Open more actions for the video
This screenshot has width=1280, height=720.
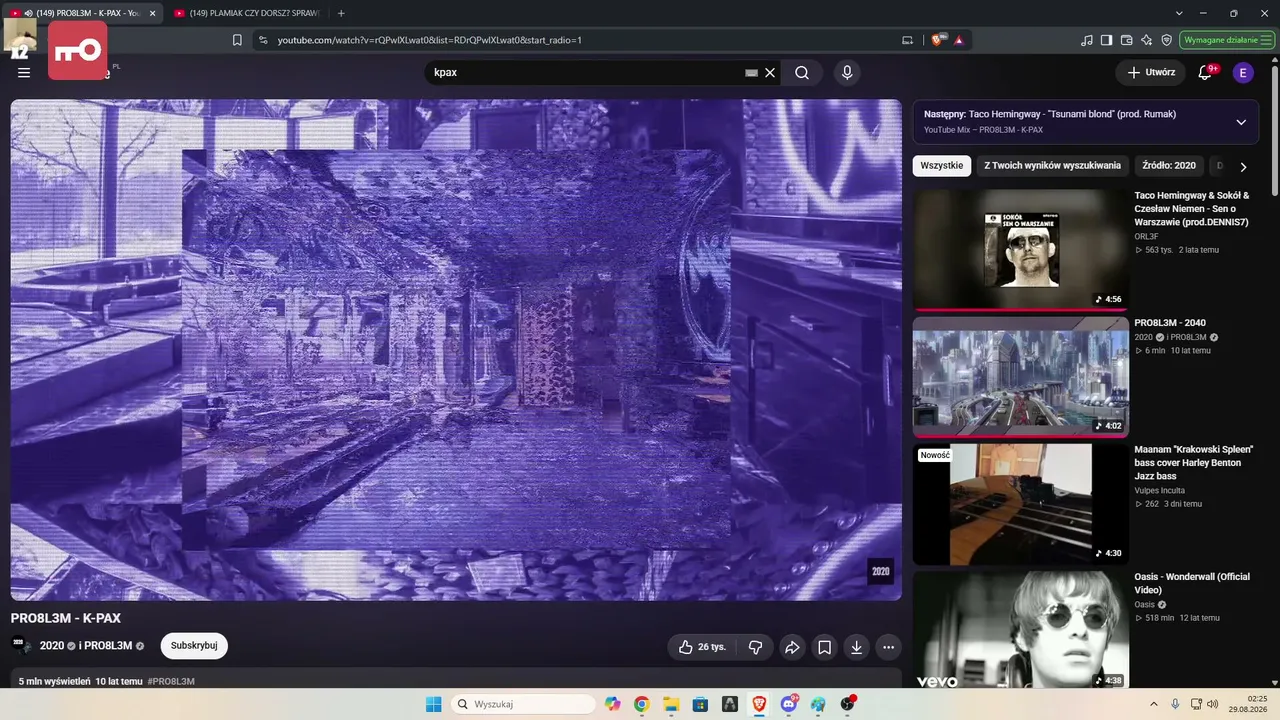[x=888, y=647]
